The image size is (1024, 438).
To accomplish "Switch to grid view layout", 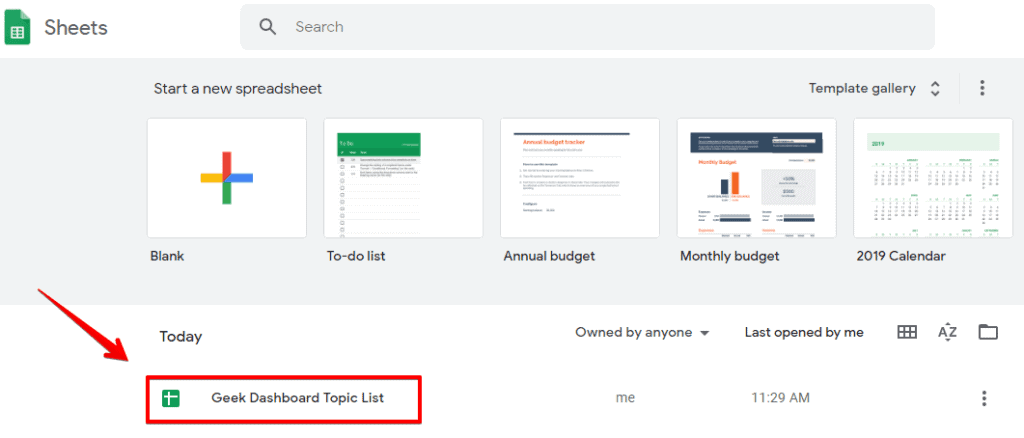I will coord(907,332).
